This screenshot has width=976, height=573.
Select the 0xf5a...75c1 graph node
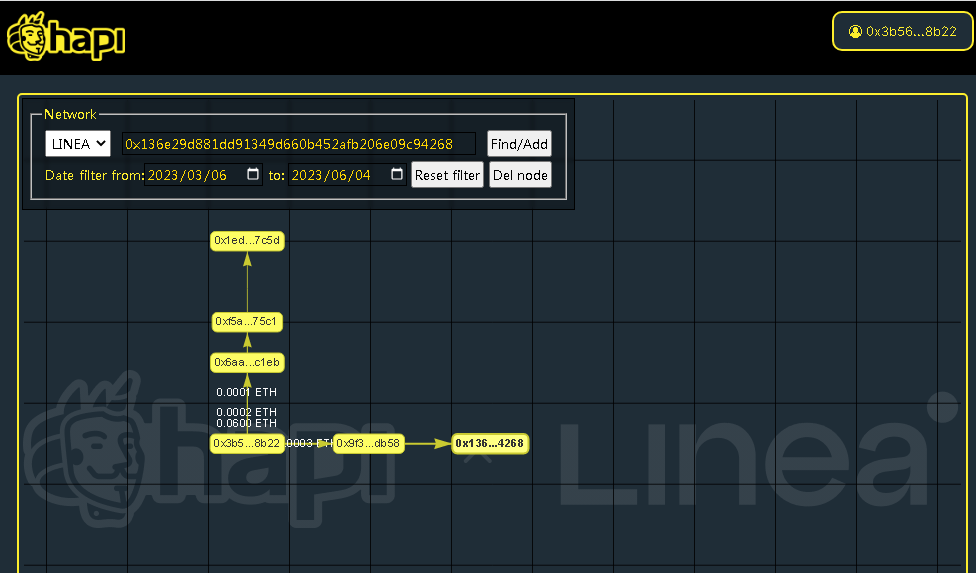[247, 322]
